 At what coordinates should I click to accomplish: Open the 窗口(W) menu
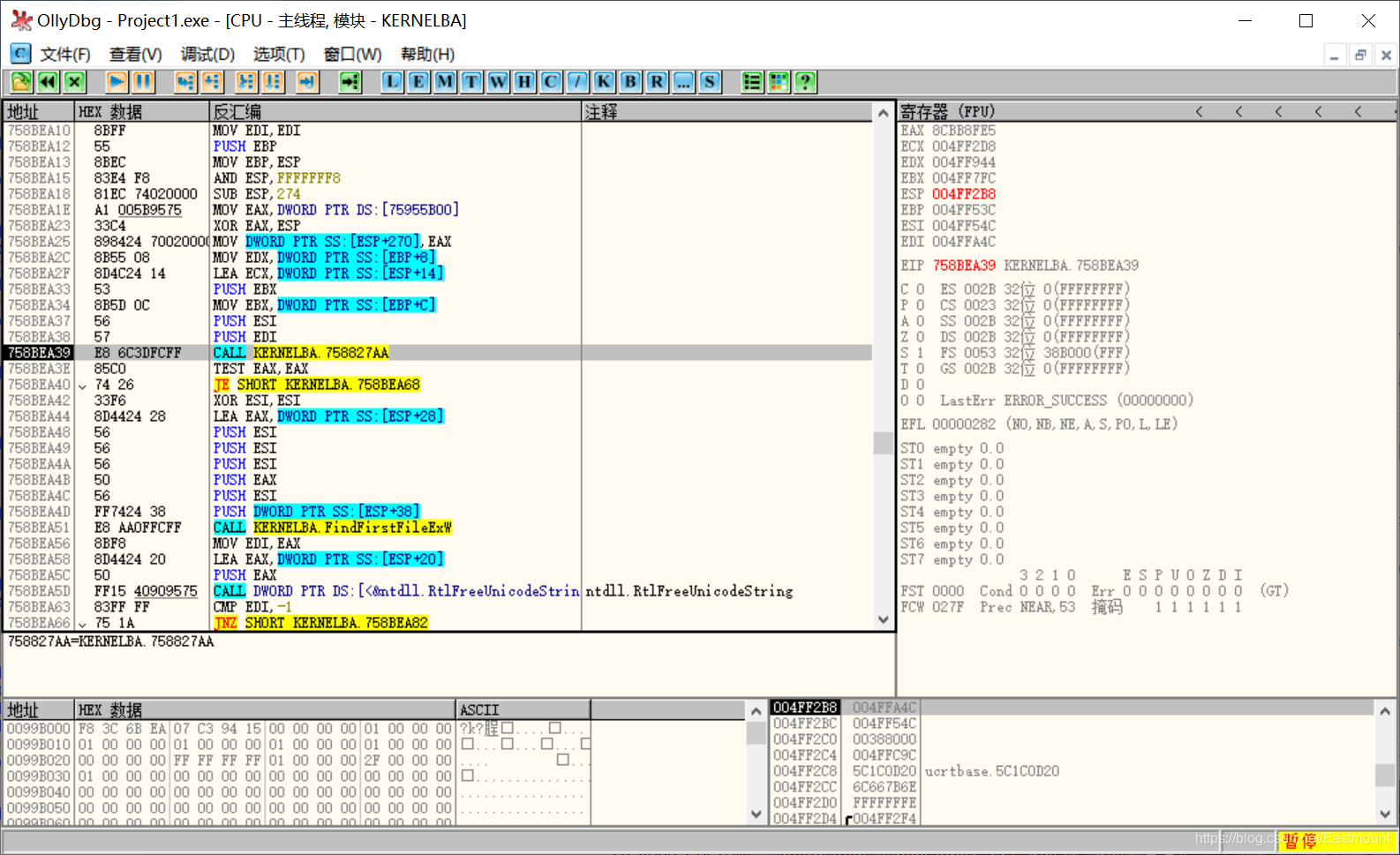click(x=352, y=55)
